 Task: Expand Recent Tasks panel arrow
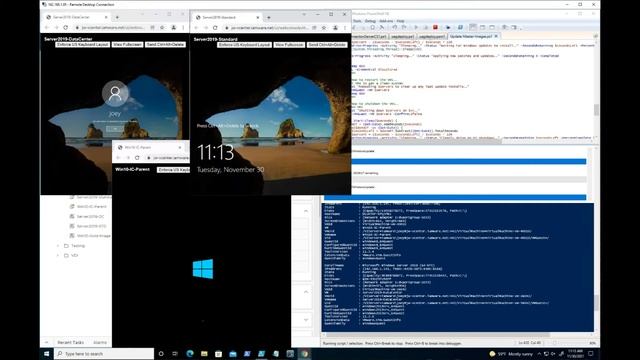point(47,342)
